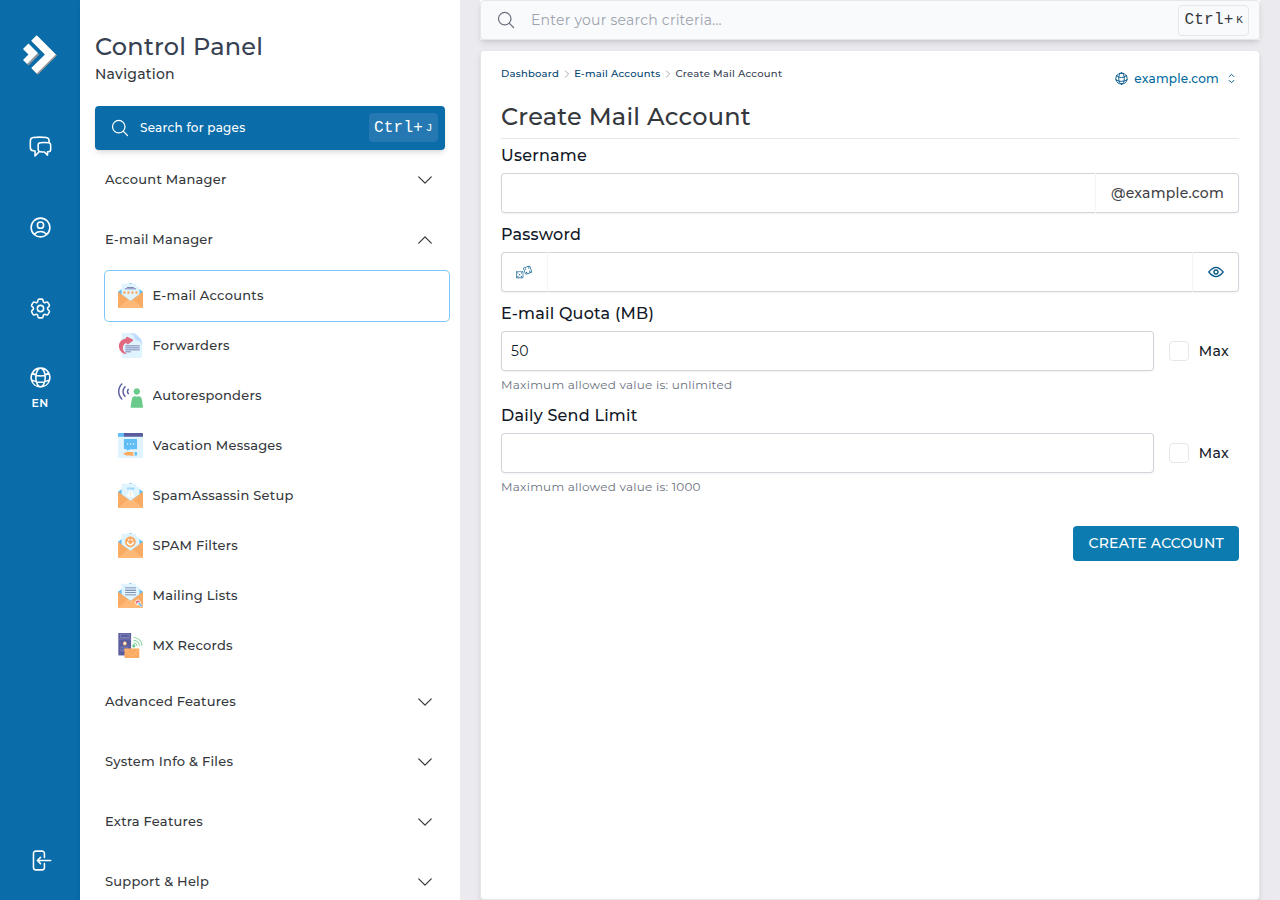Screen dimensions: 1280x900
Task: Toggle password visibility eye icon
Action: click(x=1216, y=272)
